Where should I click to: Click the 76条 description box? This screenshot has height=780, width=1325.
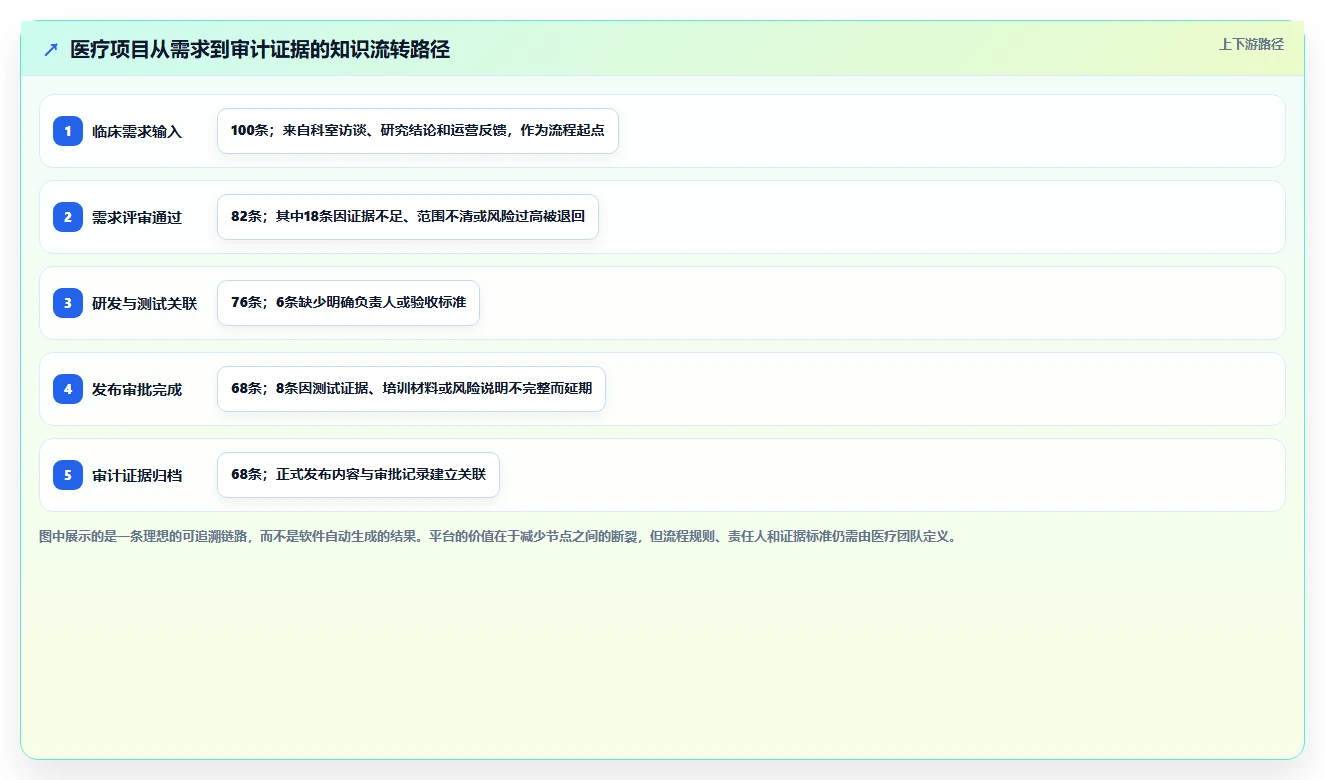tap(348, 303)
